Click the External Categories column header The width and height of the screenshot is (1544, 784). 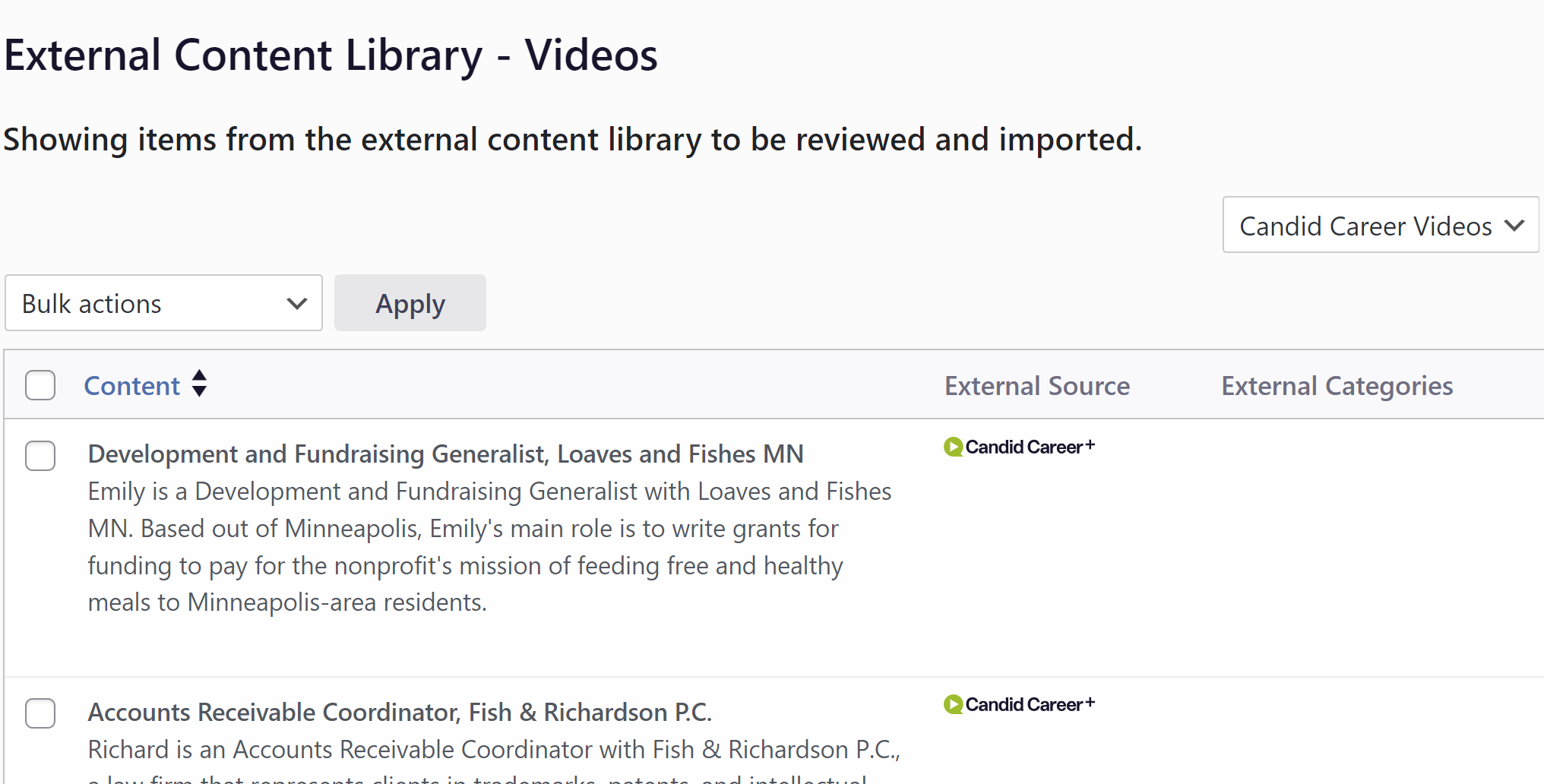coord(1337,386)
